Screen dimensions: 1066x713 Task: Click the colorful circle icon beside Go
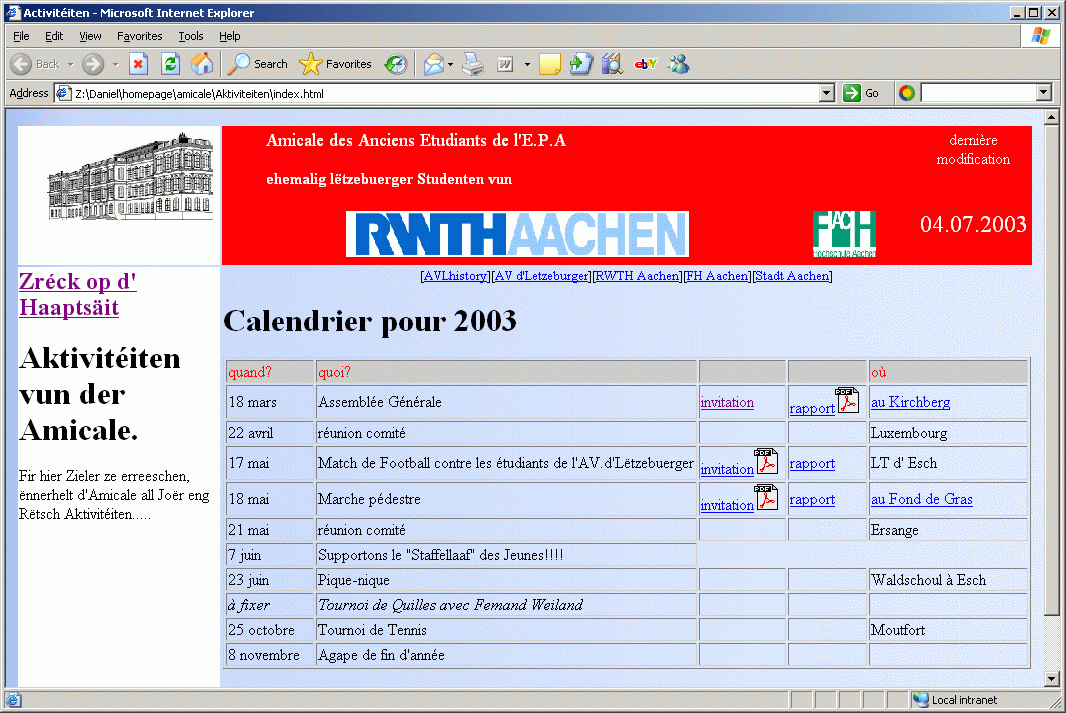point(906,93)
